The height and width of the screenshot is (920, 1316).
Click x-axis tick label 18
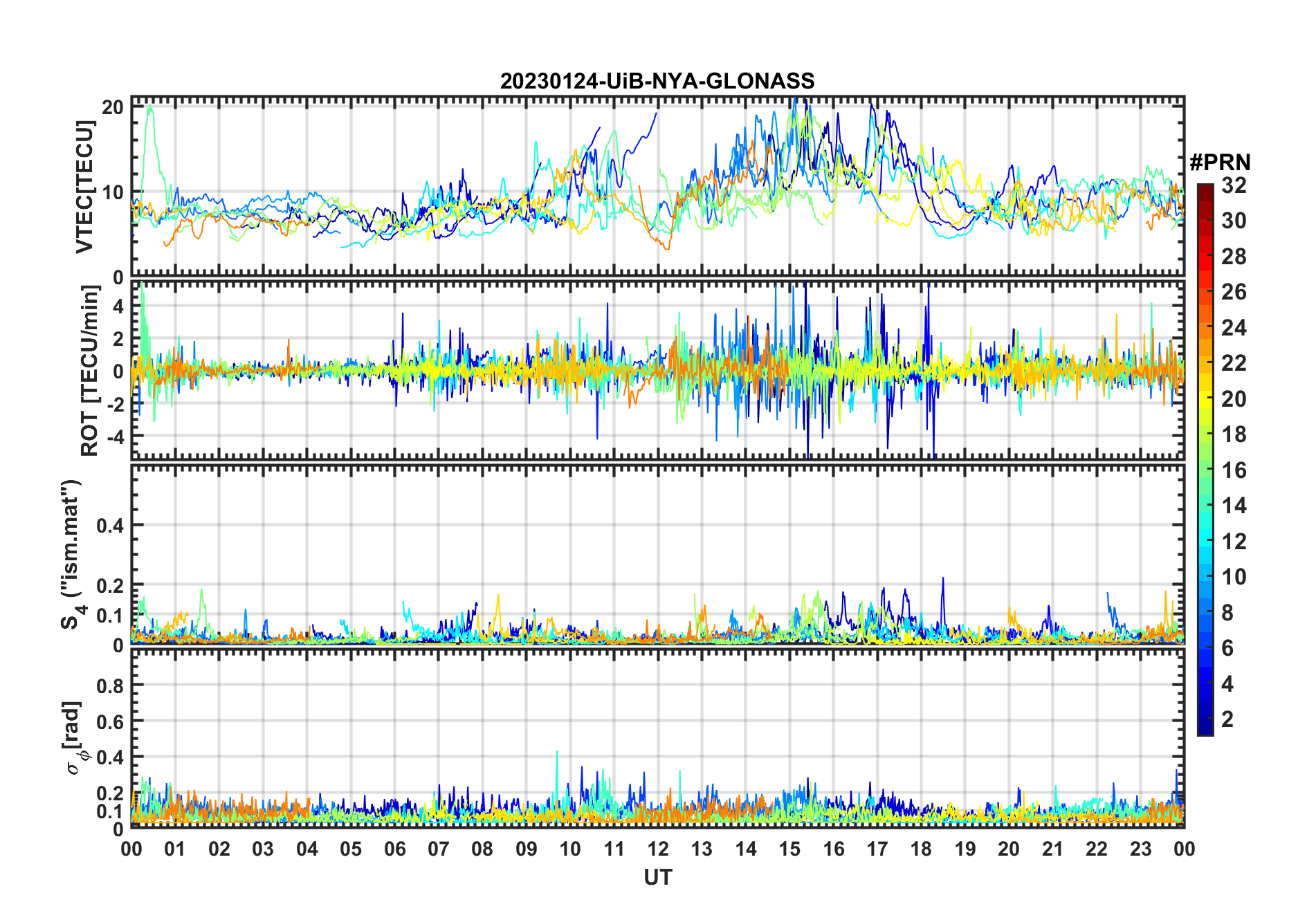tap(921, 849)
